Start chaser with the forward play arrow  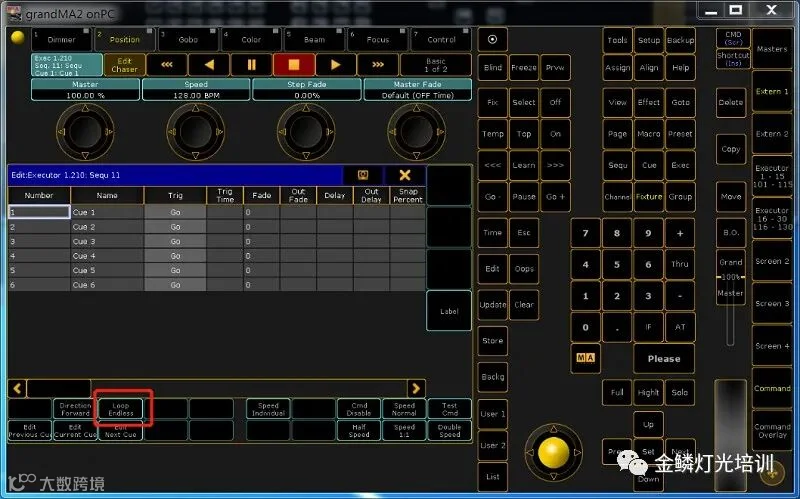pos(335,65)
